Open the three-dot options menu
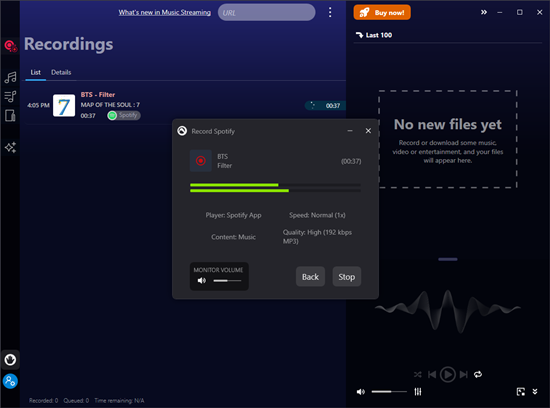 (330, 12)
